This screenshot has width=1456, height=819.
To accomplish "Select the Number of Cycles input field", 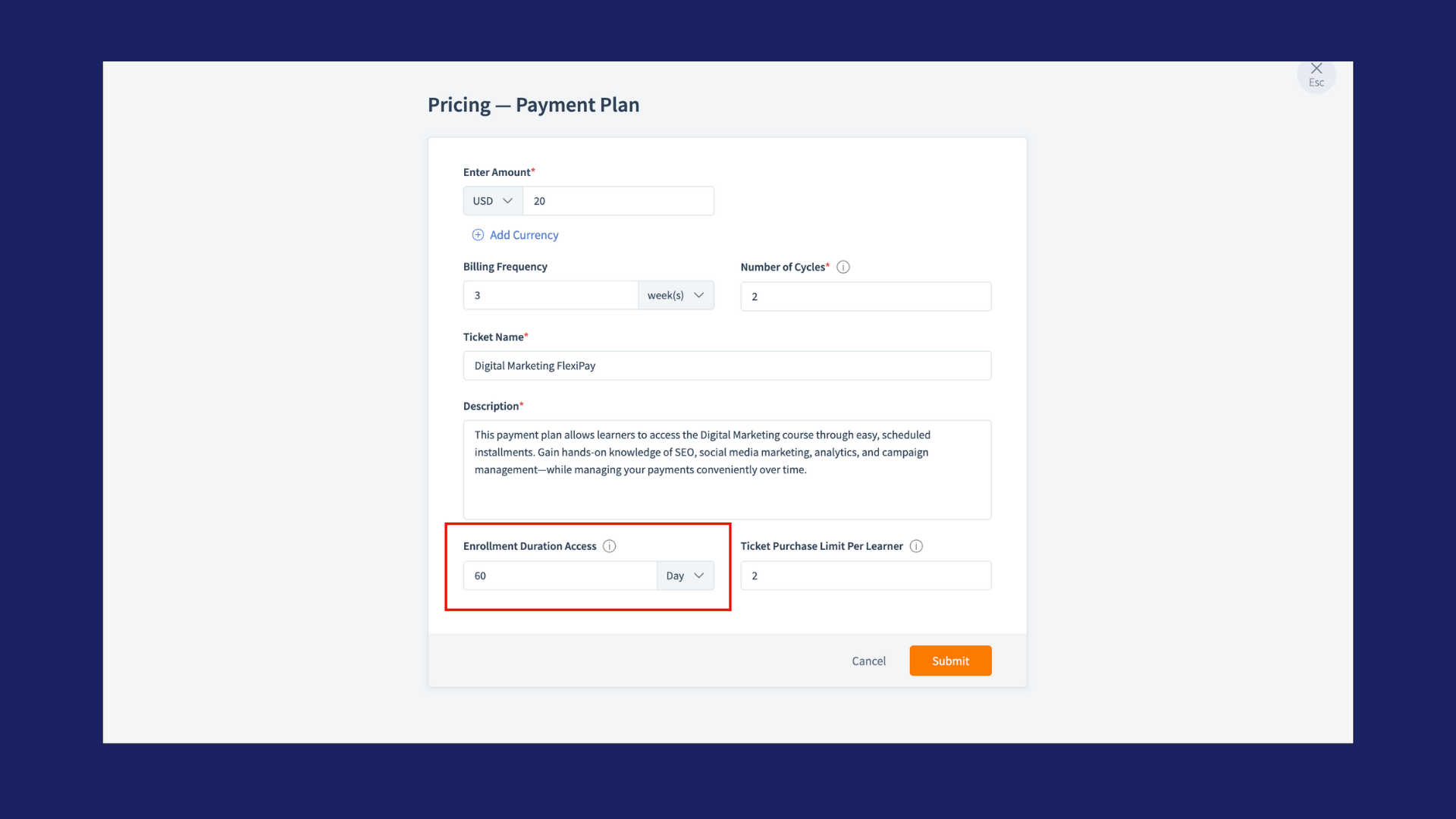I will pyautogui.click(x=865, y=297).
